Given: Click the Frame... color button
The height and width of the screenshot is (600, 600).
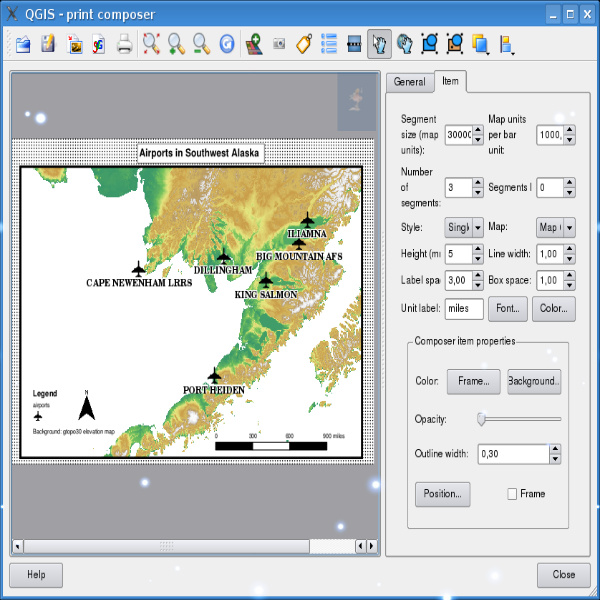Looking at the screenshot, I should click(474, 382).
